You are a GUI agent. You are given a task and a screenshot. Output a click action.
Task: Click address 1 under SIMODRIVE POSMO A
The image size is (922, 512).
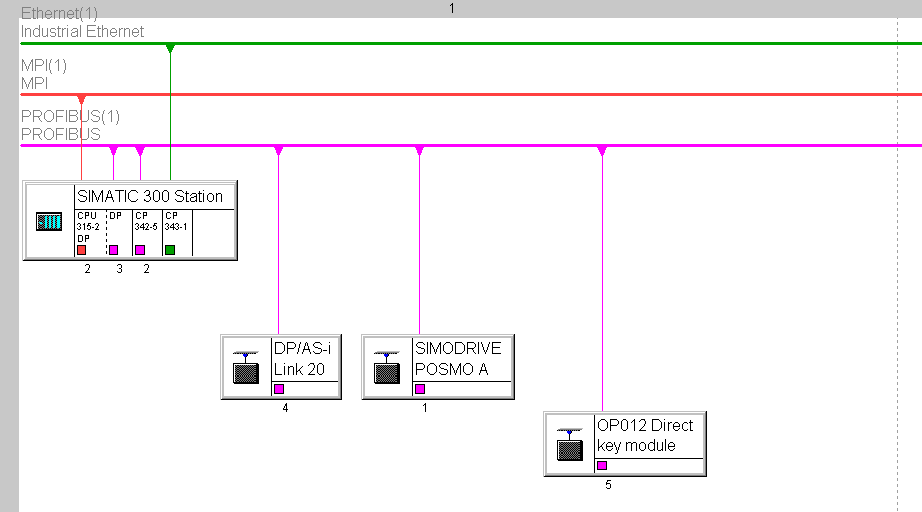[x=425, y=408]
